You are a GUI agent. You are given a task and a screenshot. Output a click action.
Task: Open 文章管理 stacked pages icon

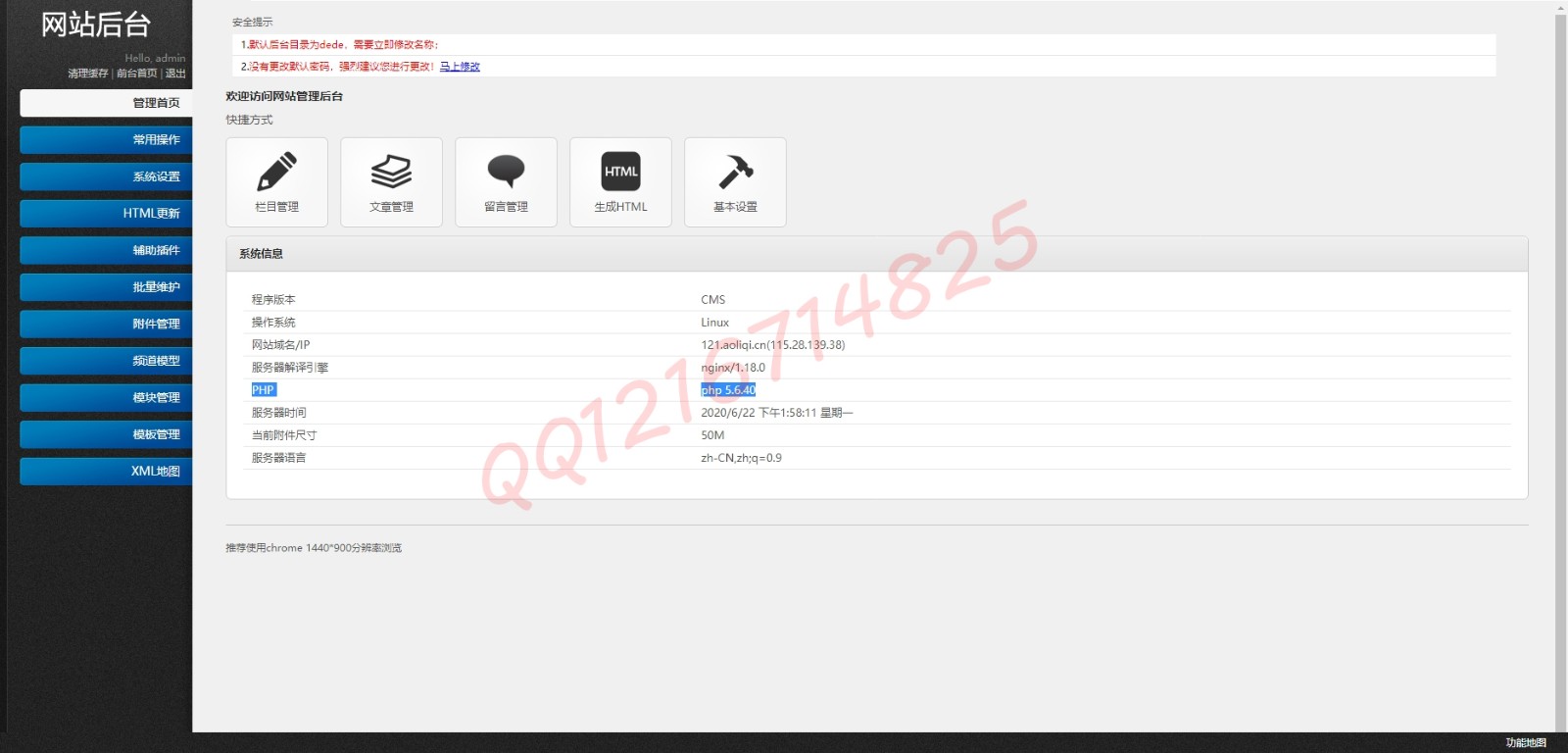pyautogui.click(x=391, y=172)
